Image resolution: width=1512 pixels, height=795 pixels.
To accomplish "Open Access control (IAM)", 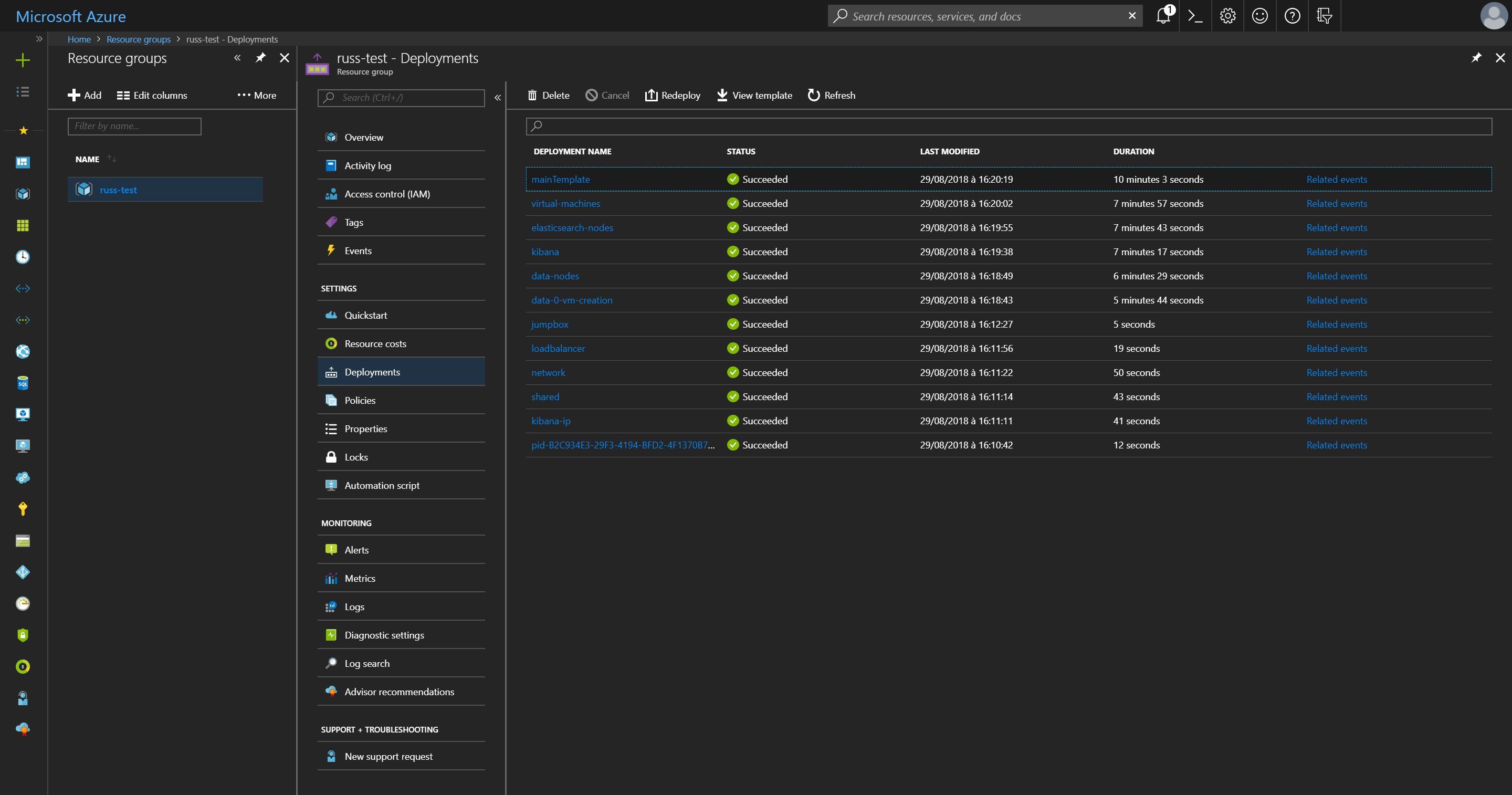I will (x=387, y=193).
